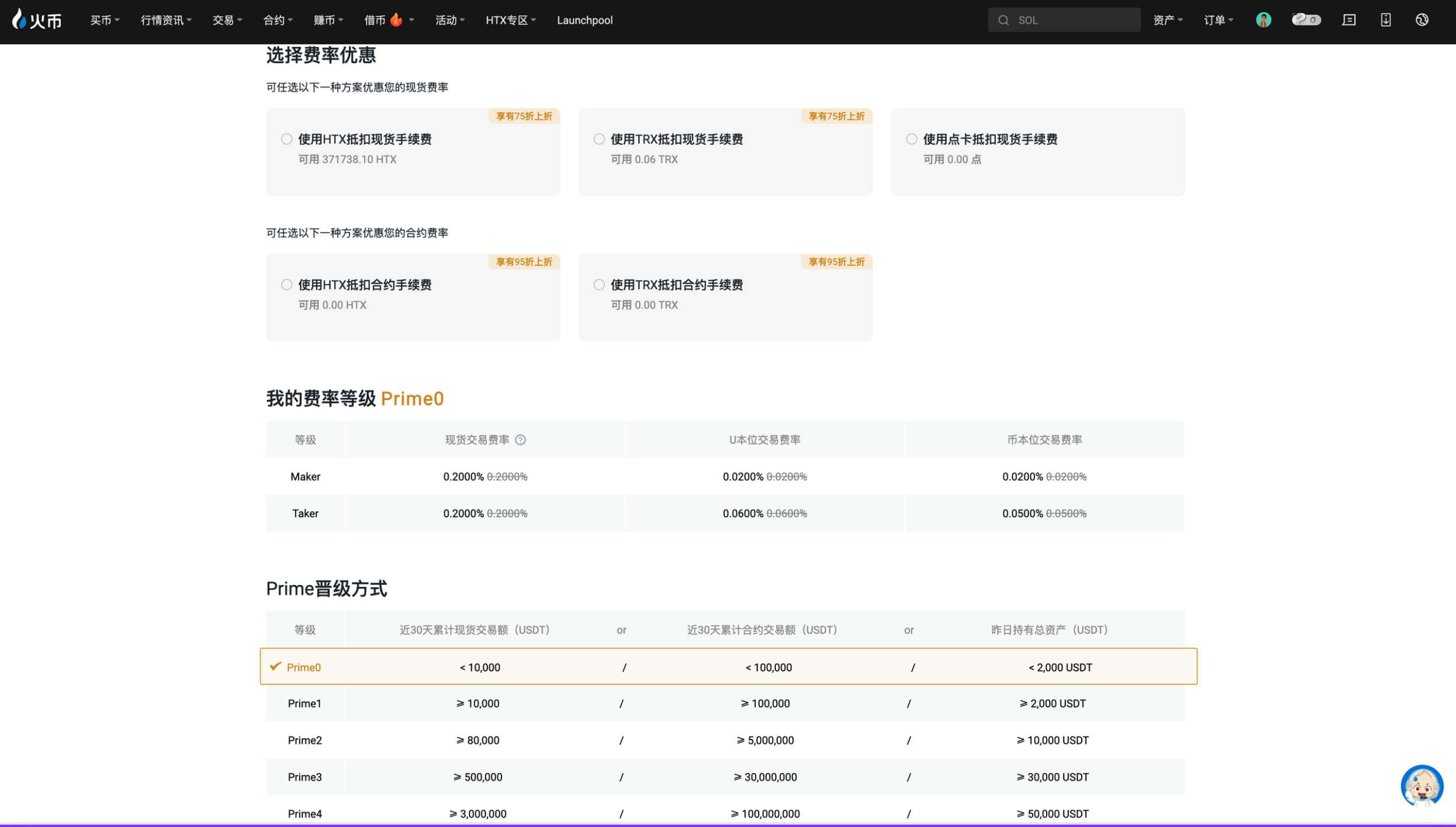Select 使用点卡抵扣现货手续费 radio option
Image resolution: width=1456 pixels, height=827 pixels.
[911, 139]
